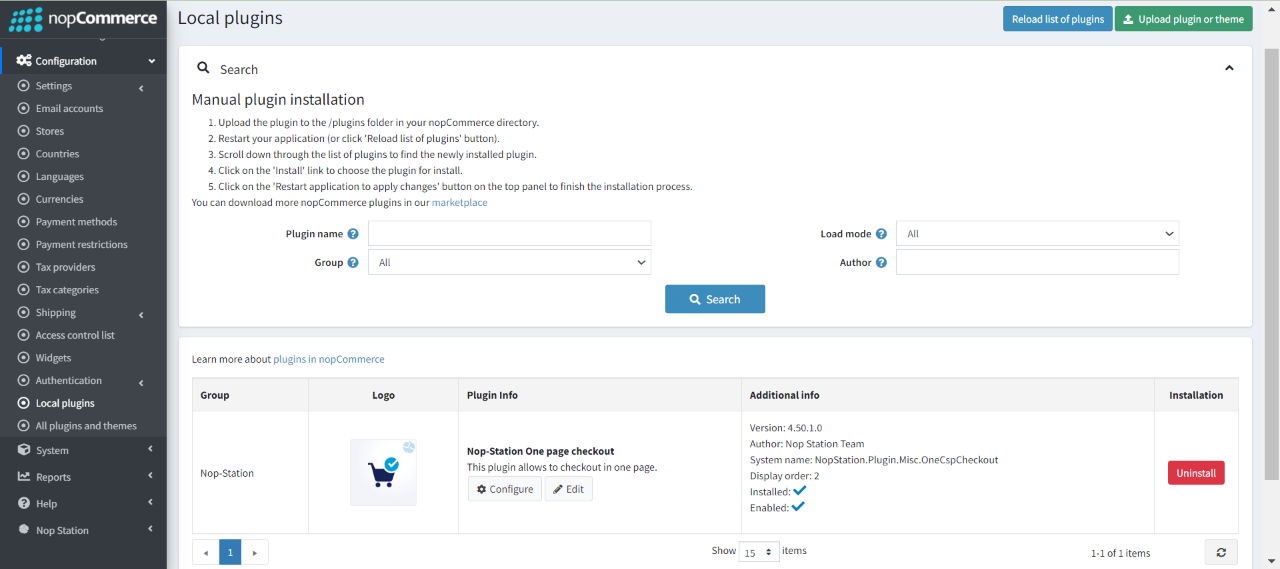This screenshot has height=569, width=1280.
Task: Expand the System menu arrow
Action: (x=150, y=449)
